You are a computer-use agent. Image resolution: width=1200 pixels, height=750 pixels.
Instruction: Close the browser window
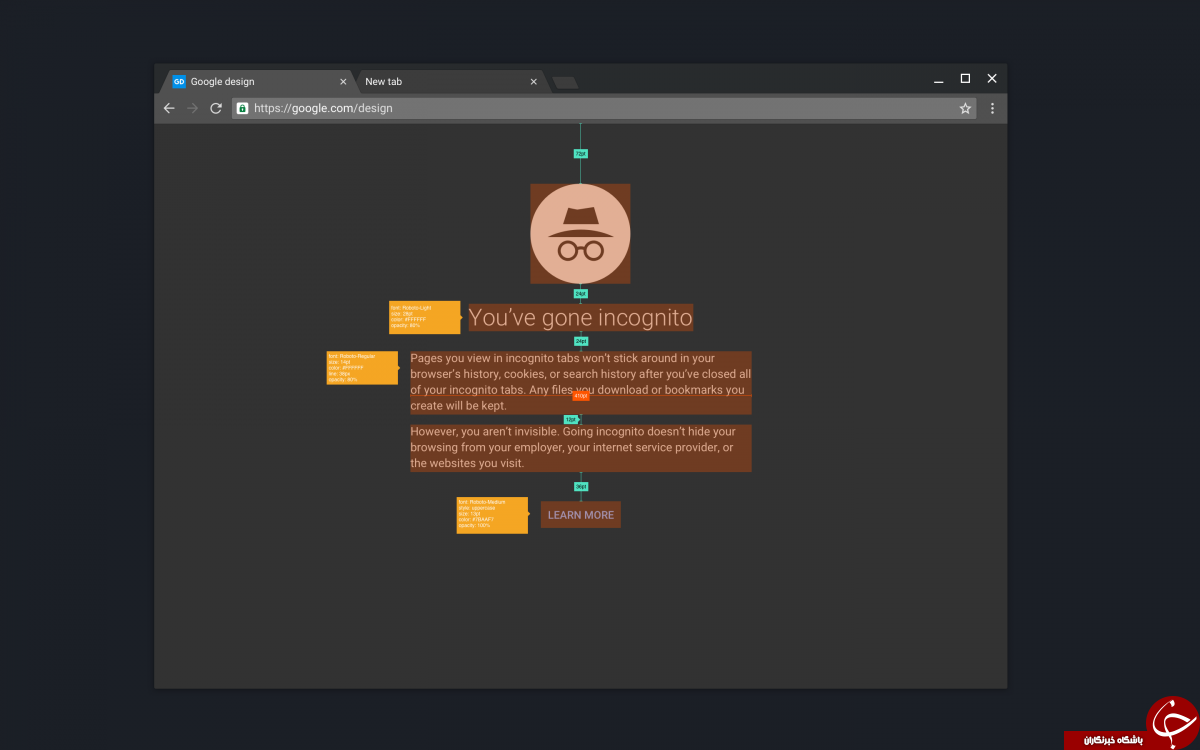point(992,78)
